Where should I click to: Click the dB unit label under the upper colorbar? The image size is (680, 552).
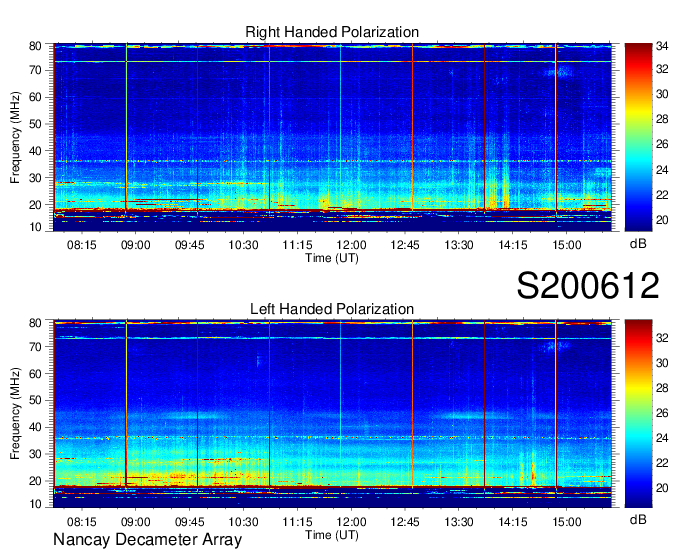(x=638, y=244)
